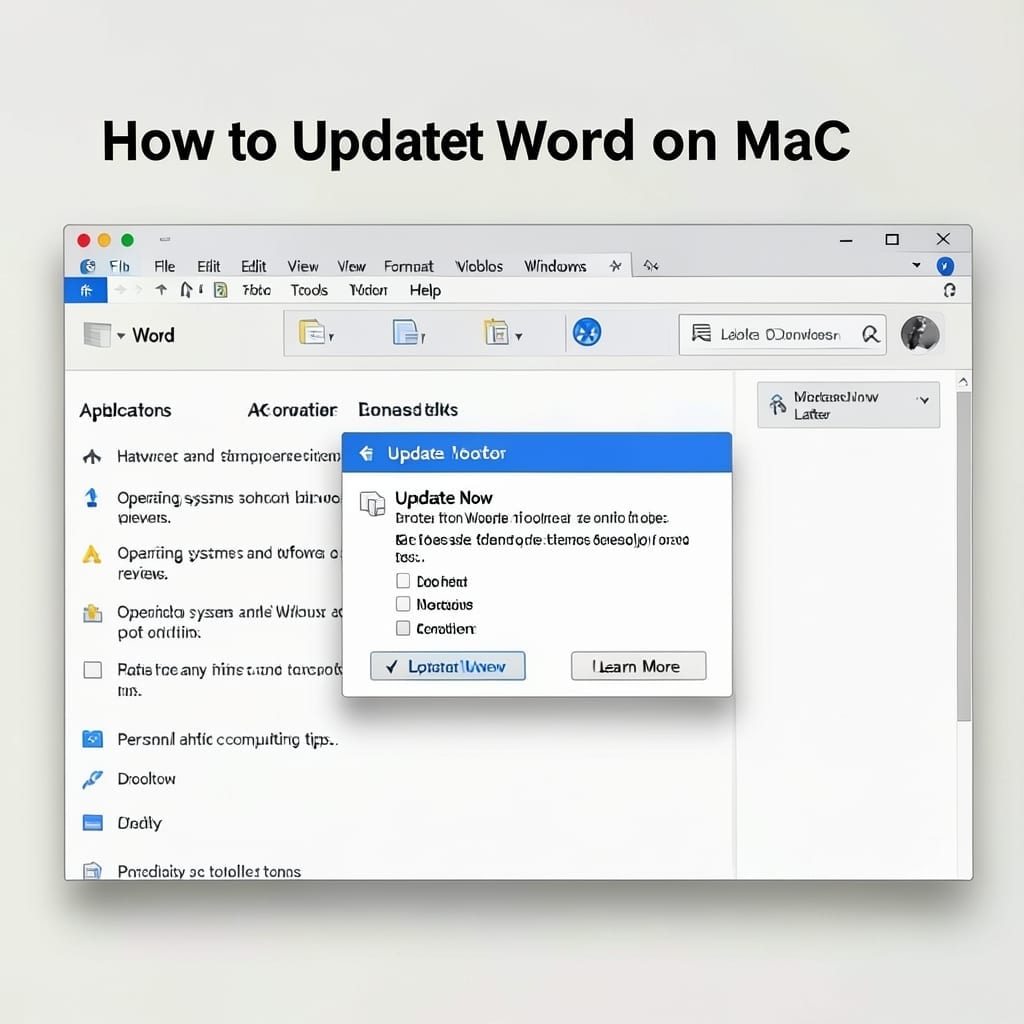Open the Windows menu
This screenshot has height=1024, width=1024.
point(555,266)
